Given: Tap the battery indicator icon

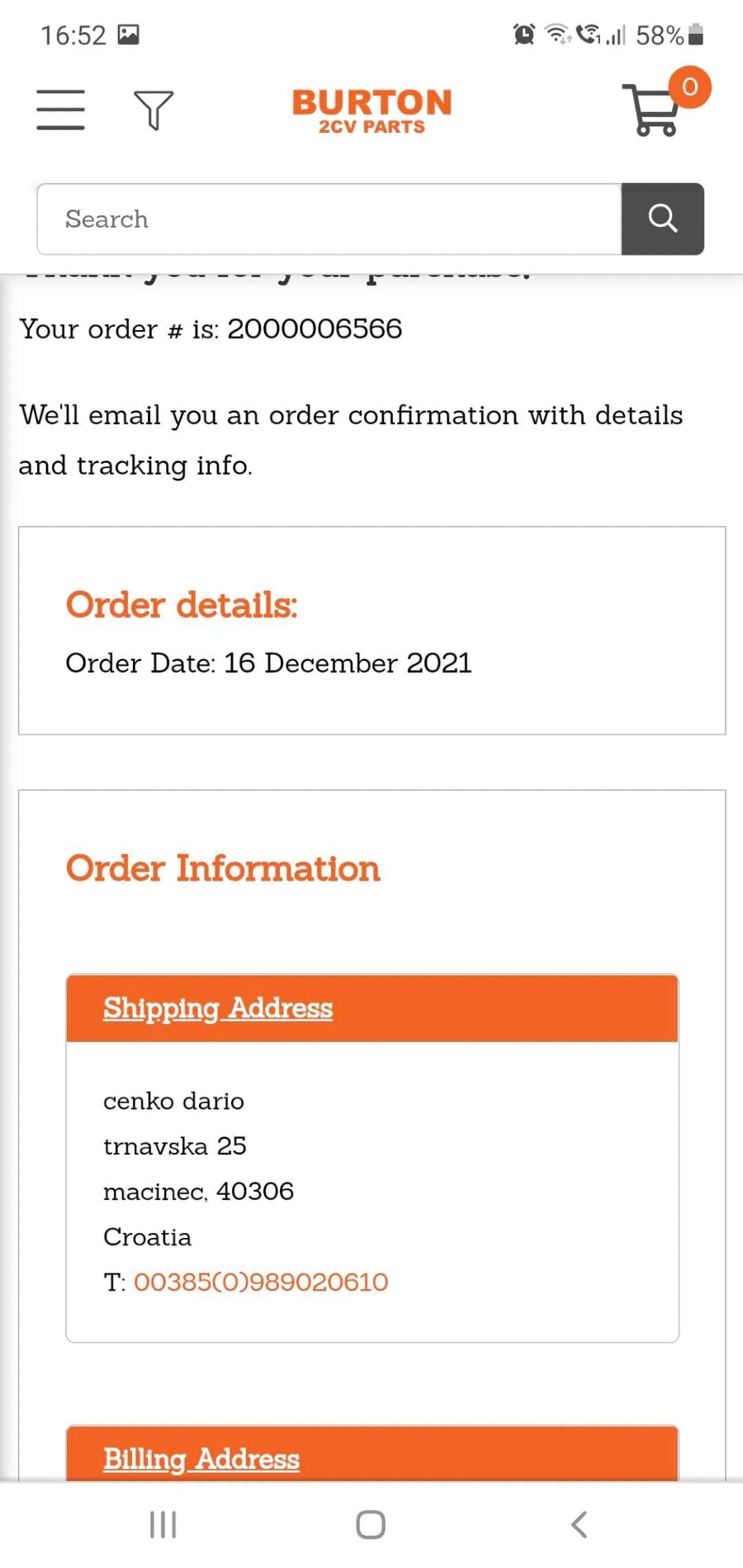Looking at the screenshot, I should (696, 35).
